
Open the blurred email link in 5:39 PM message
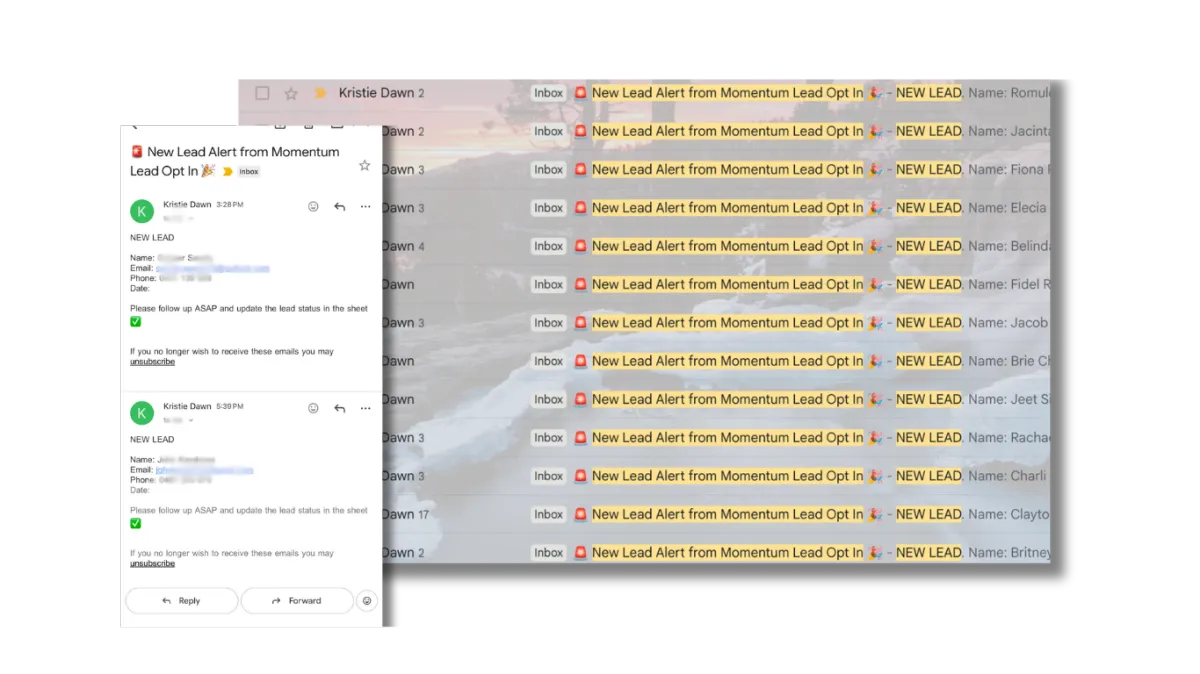pyautogui.click(x=204, y=470)
